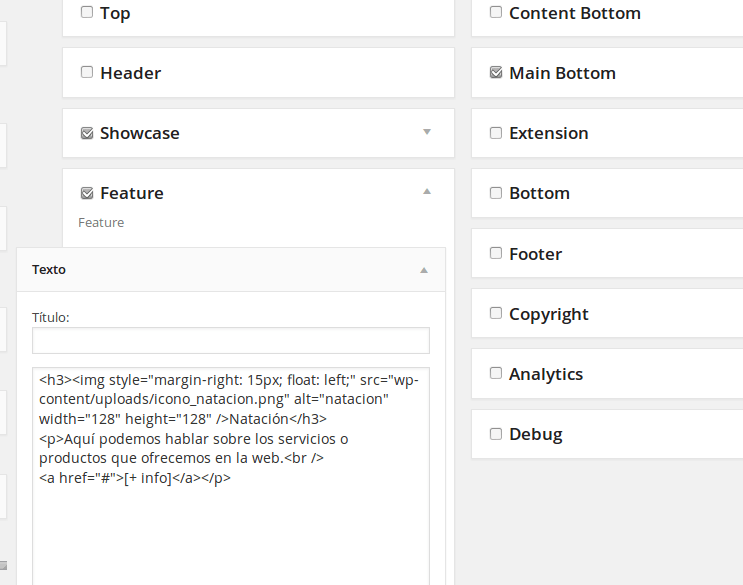This screenshot has height=585, width=743.
Task: Uncheck the Feature position checkbox
Action: tap(87, 193)
